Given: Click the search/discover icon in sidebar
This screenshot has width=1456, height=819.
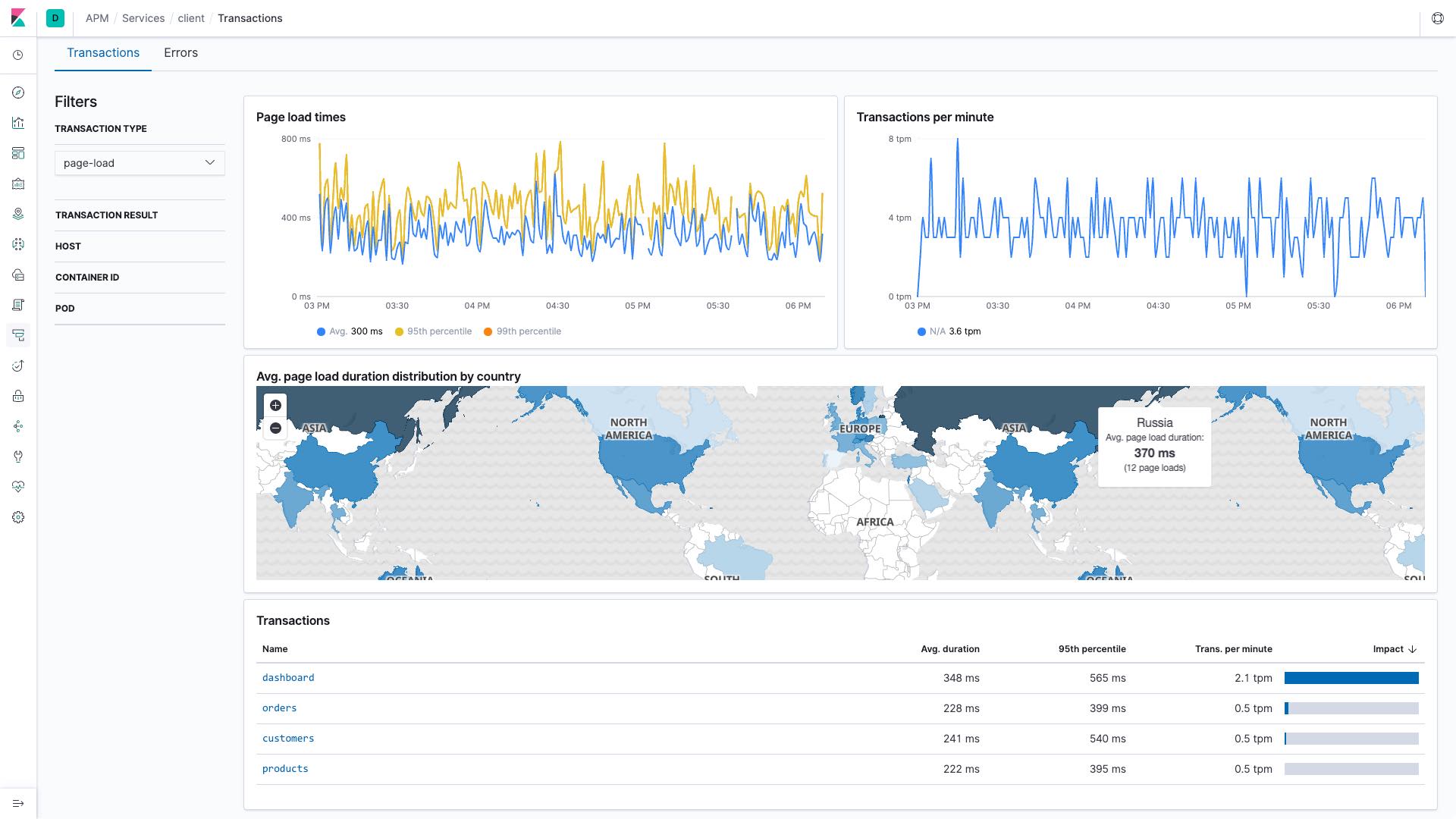Looking at the screenshot, I should (x=19, y=93).
